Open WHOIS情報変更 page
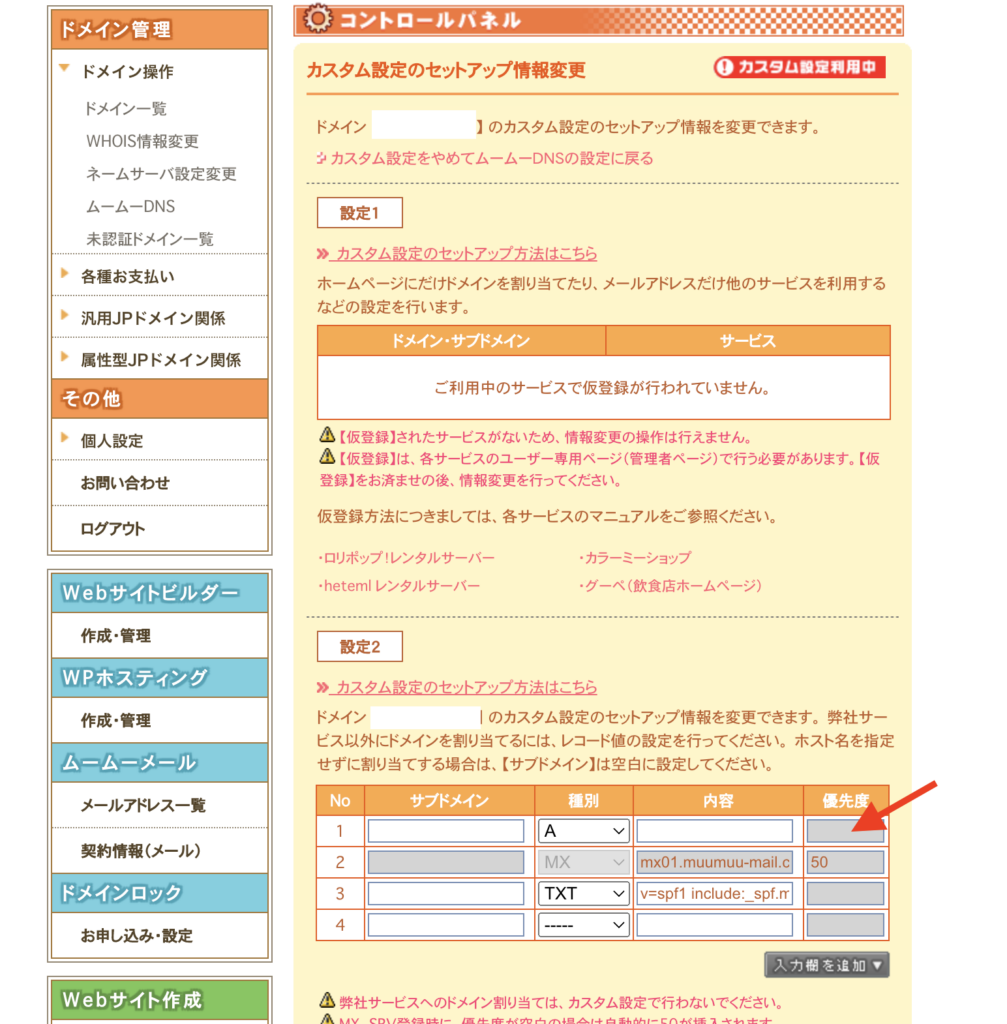The image size is (1007, 1024). pyautogui.click(x=142, y=141)
